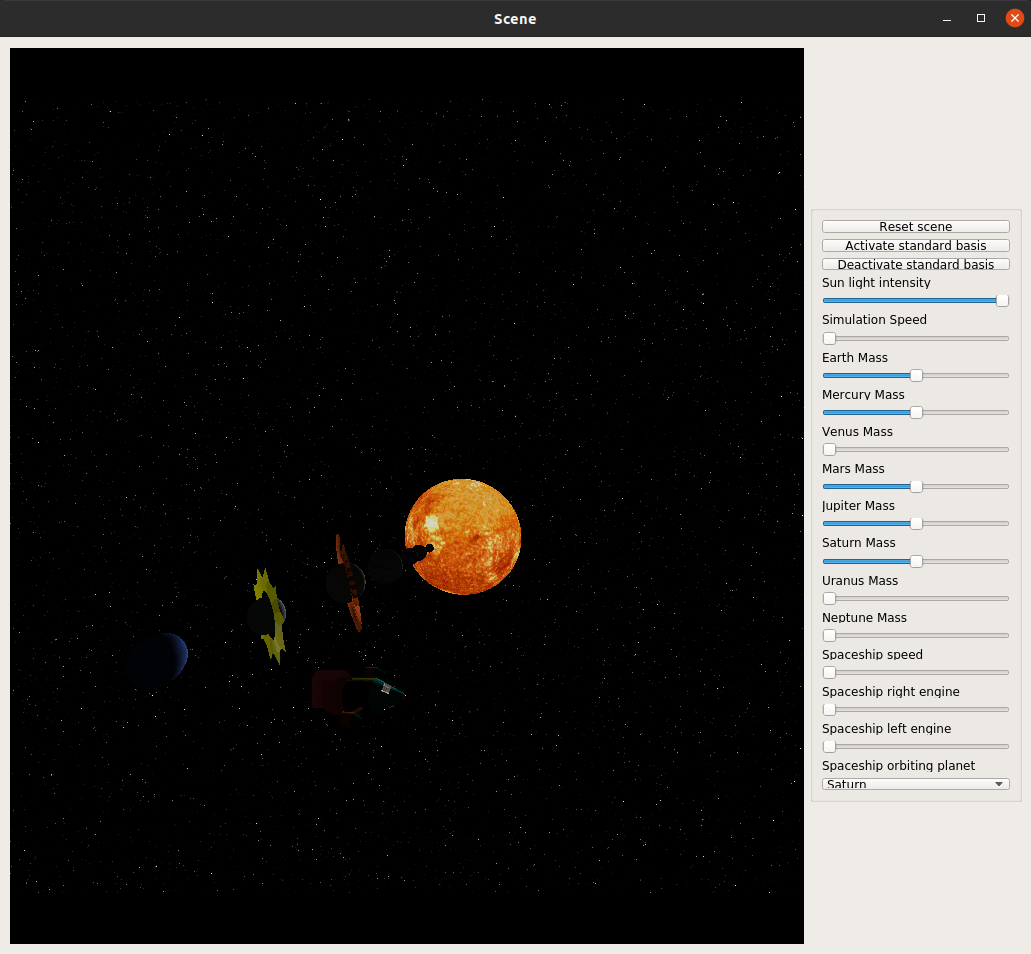
Task: Click the Reset scene button
Action: click(915, 226)
